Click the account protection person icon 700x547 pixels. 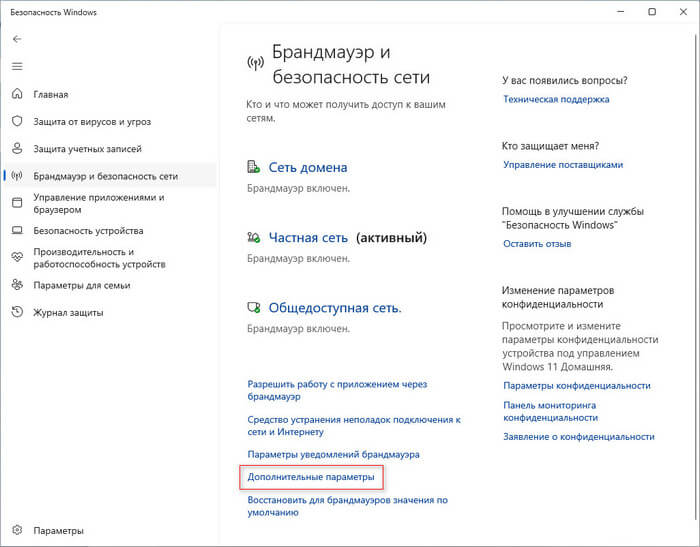[x=17, y=149]
